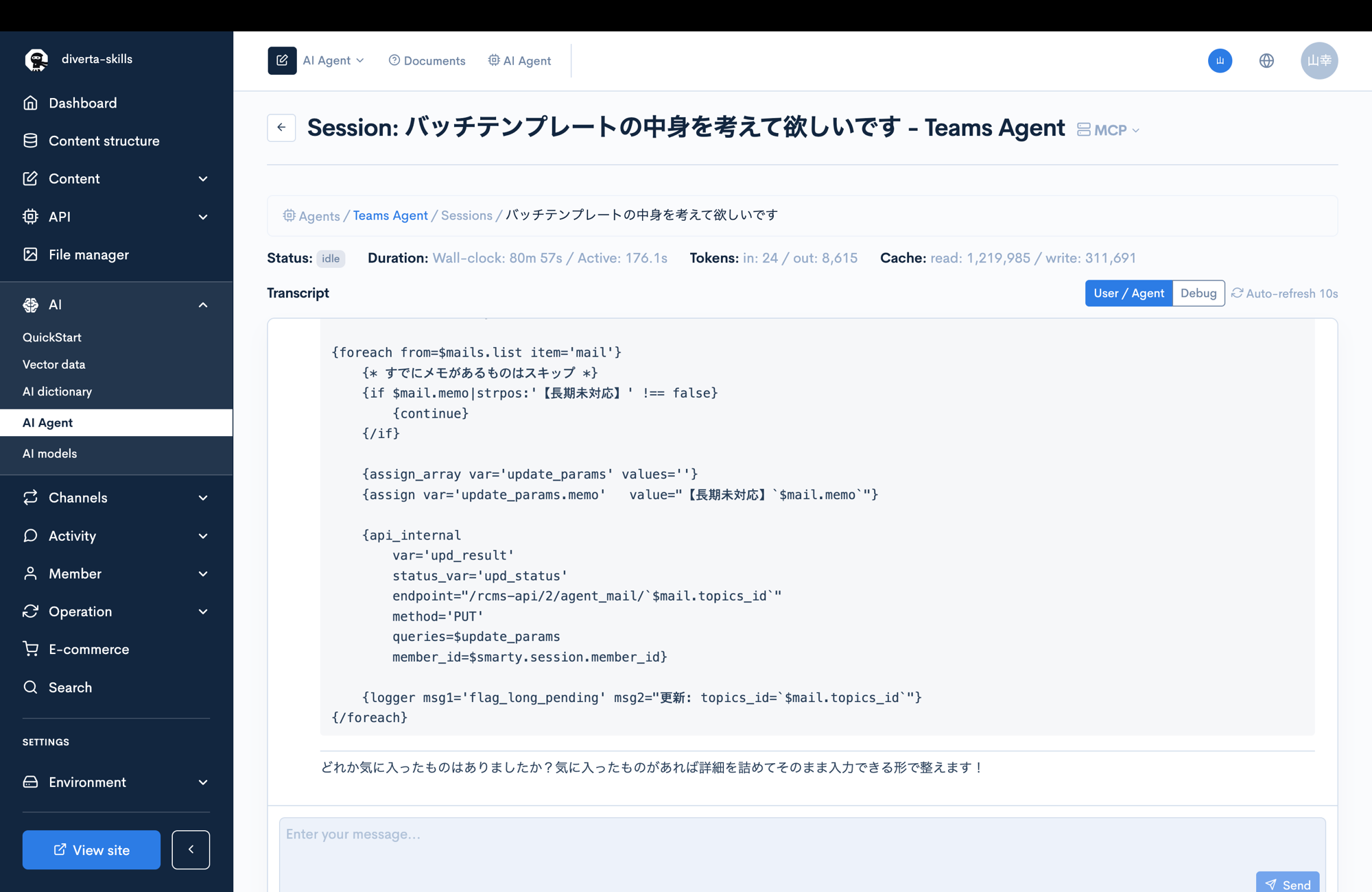Click the paper plane icon on Send

(x=1270, y=884)
